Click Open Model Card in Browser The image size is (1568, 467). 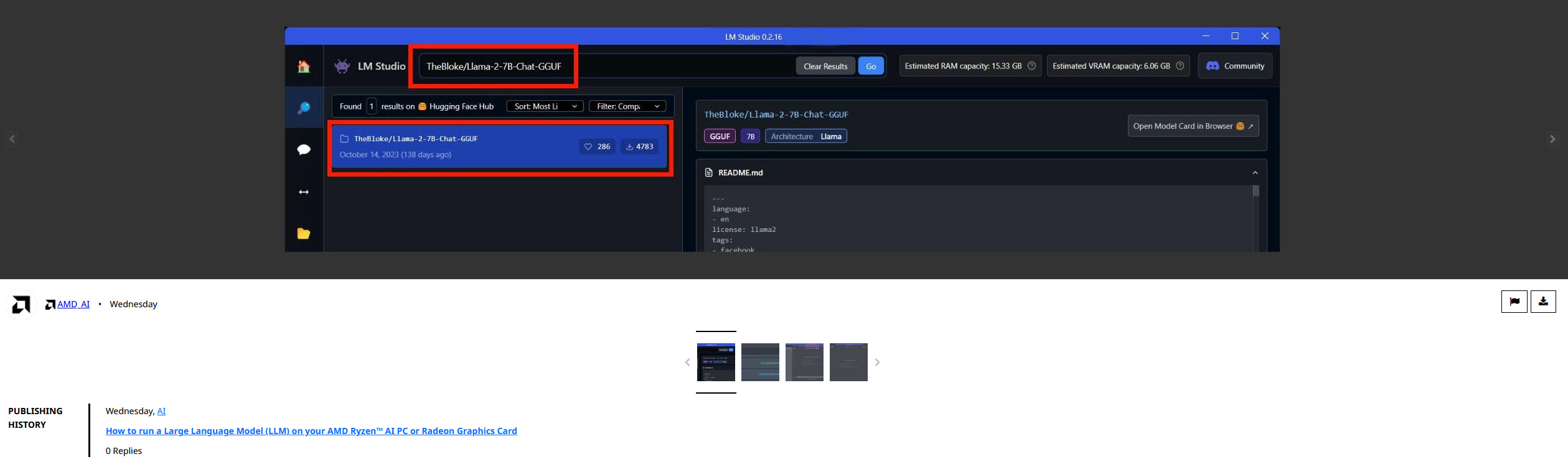point(1193,126)
